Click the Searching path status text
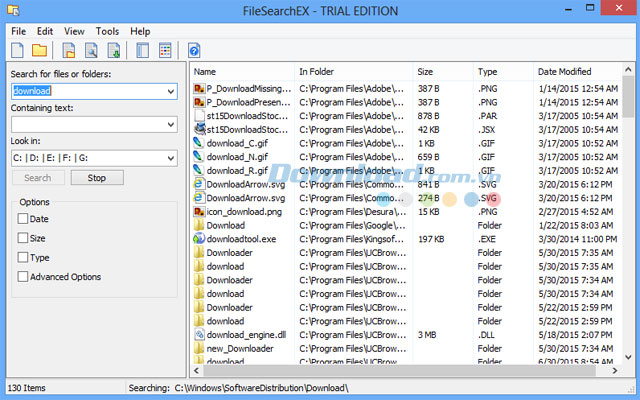 [x=238, y=388]
